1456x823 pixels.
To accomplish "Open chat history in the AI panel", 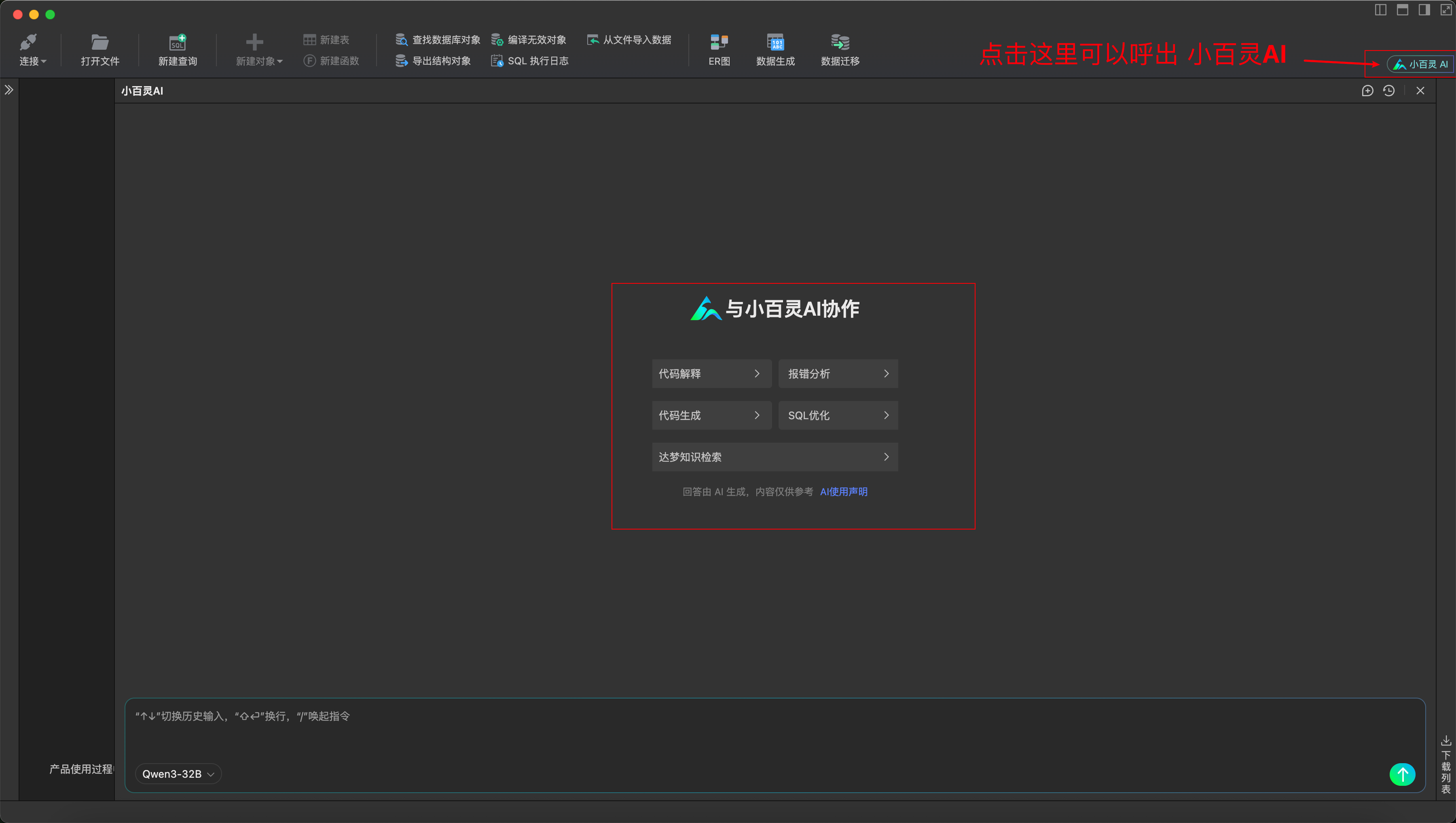I will point(1389,91).
